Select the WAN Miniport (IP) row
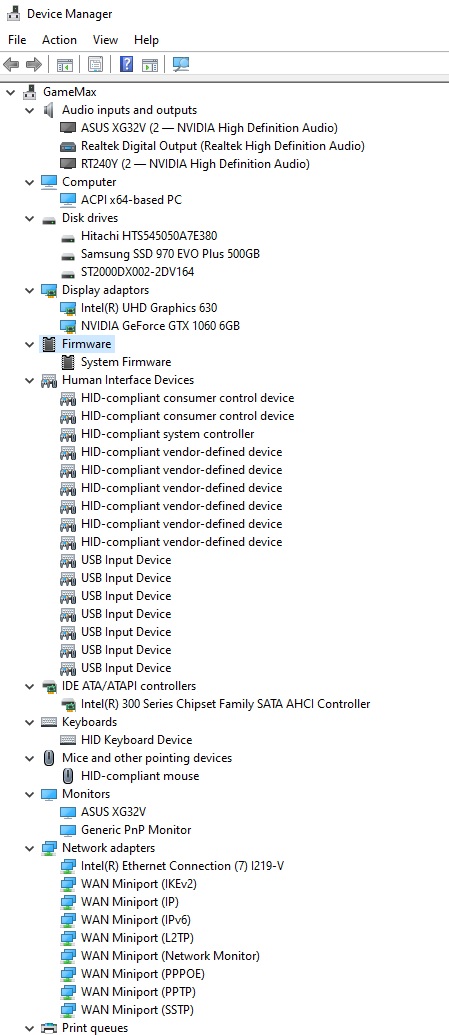The height and width of the screenshot is (1035, 449). [130, 902]
